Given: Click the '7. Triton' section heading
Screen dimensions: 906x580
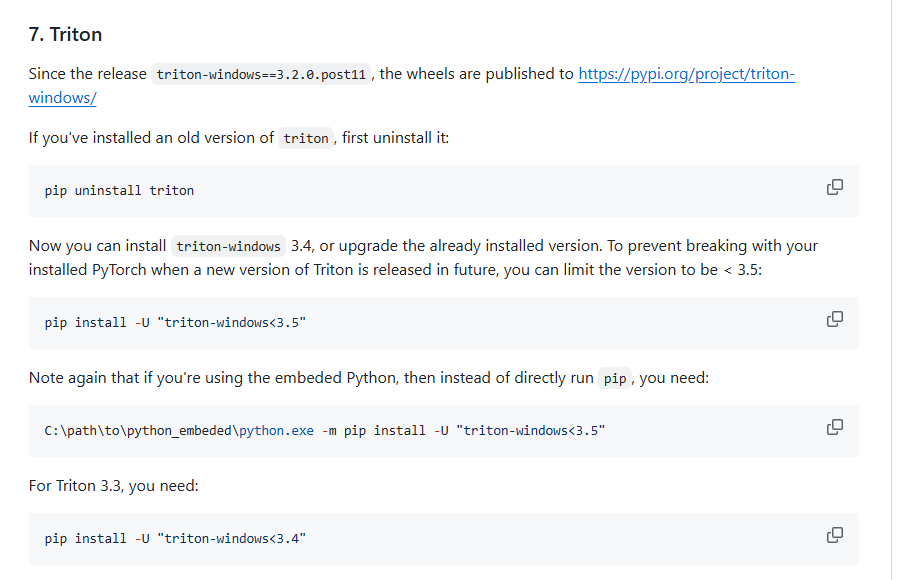Looking at the screenshot, I should tap(65, 34).
